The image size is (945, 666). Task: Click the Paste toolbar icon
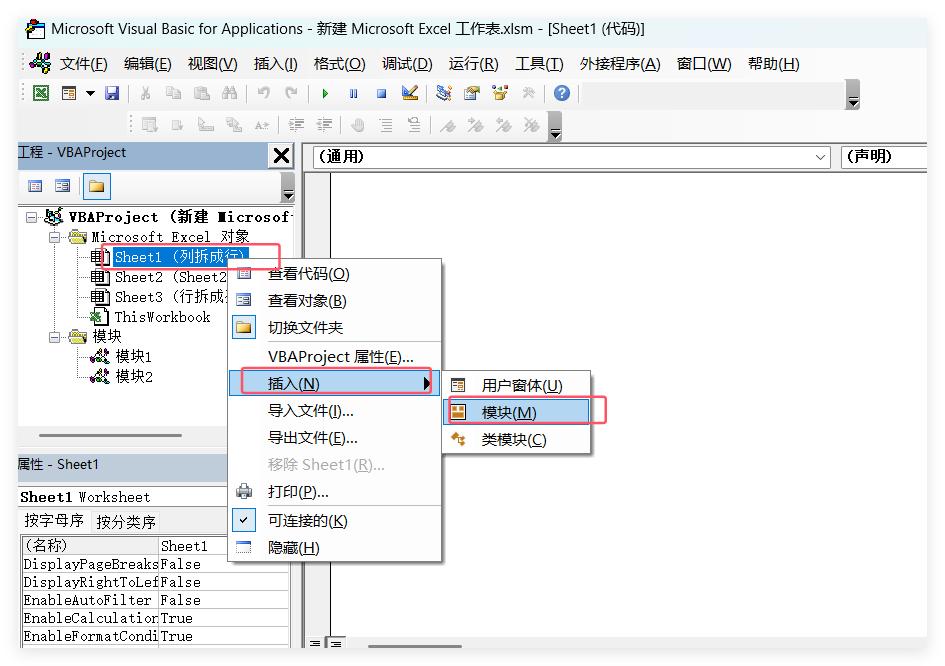pyautogui.click(x=201, y=93)
